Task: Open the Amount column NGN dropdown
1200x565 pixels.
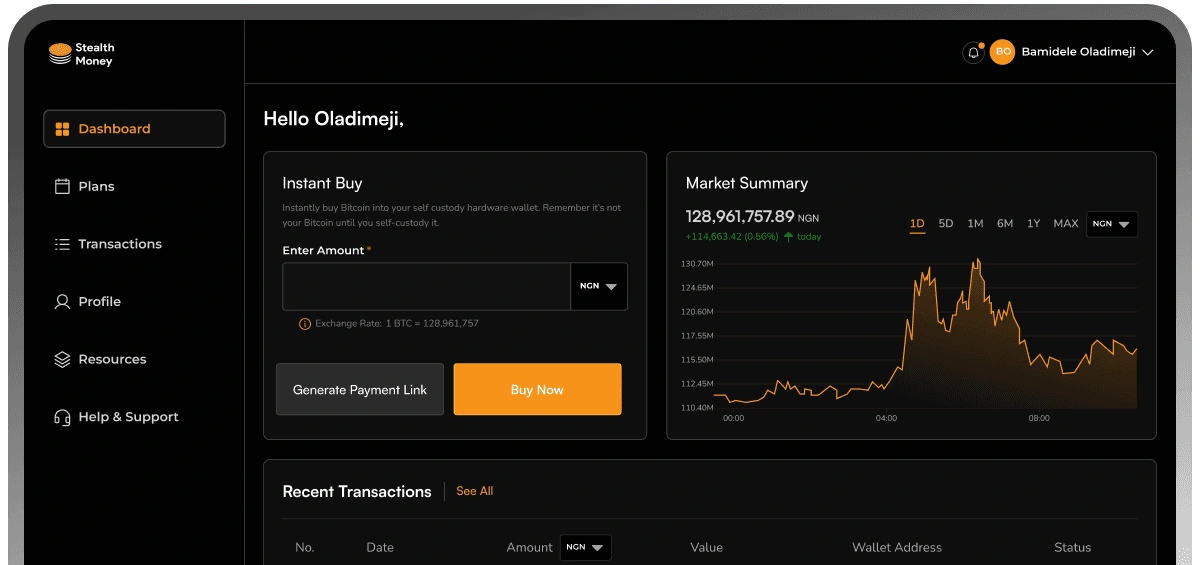Action: (586, 547)
